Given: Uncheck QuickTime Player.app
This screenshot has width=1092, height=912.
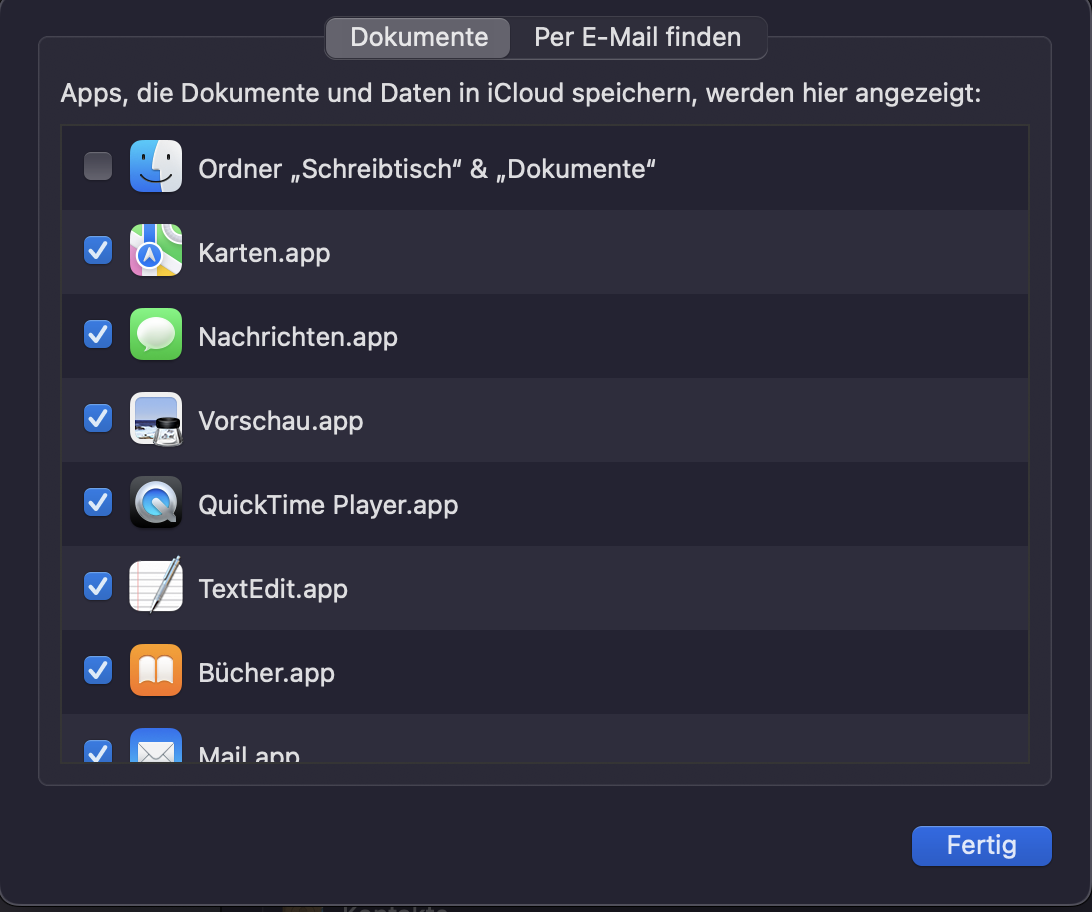Looking at the screenshot, I should pos(97,502).
